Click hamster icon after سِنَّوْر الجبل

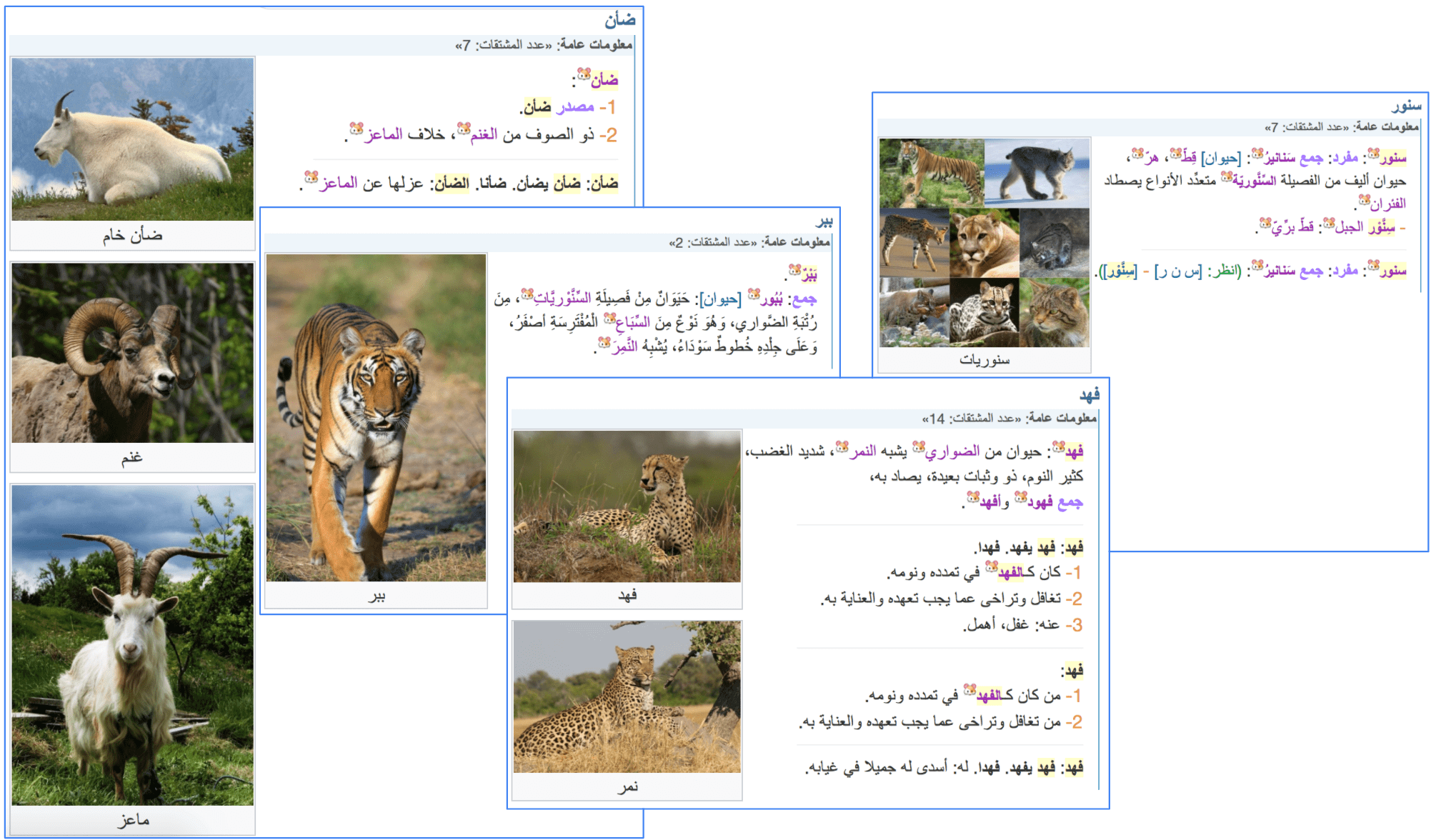[x=1330, y=223]
